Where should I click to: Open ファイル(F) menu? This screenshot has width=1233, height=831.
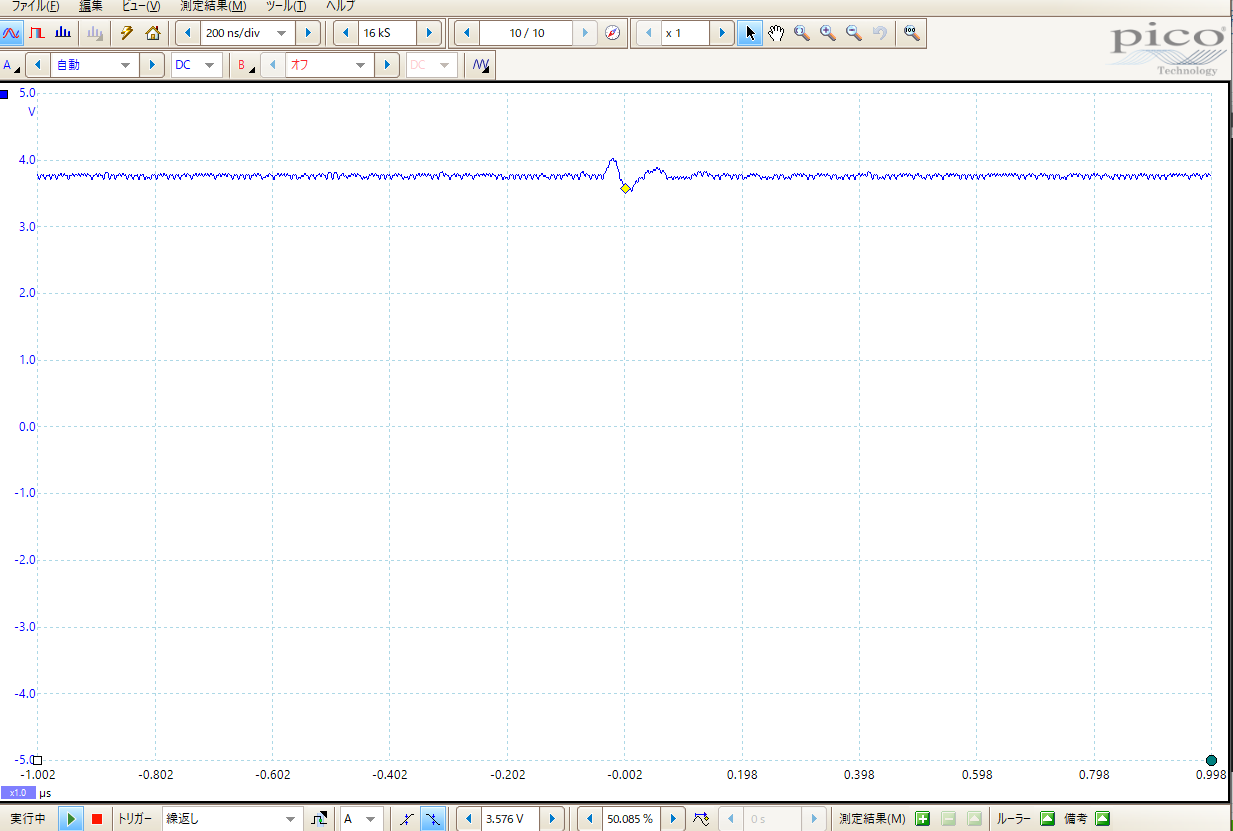36,5
